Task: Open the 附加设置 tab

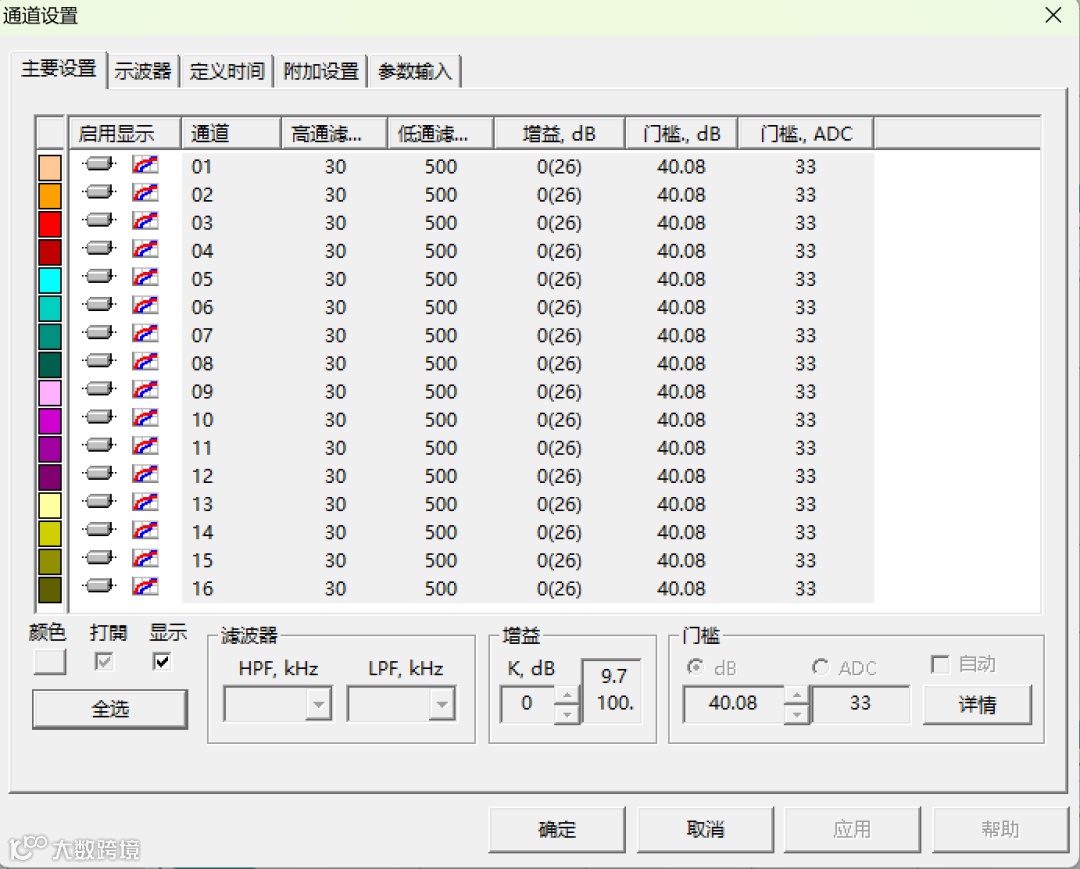Action: [321, 71]
